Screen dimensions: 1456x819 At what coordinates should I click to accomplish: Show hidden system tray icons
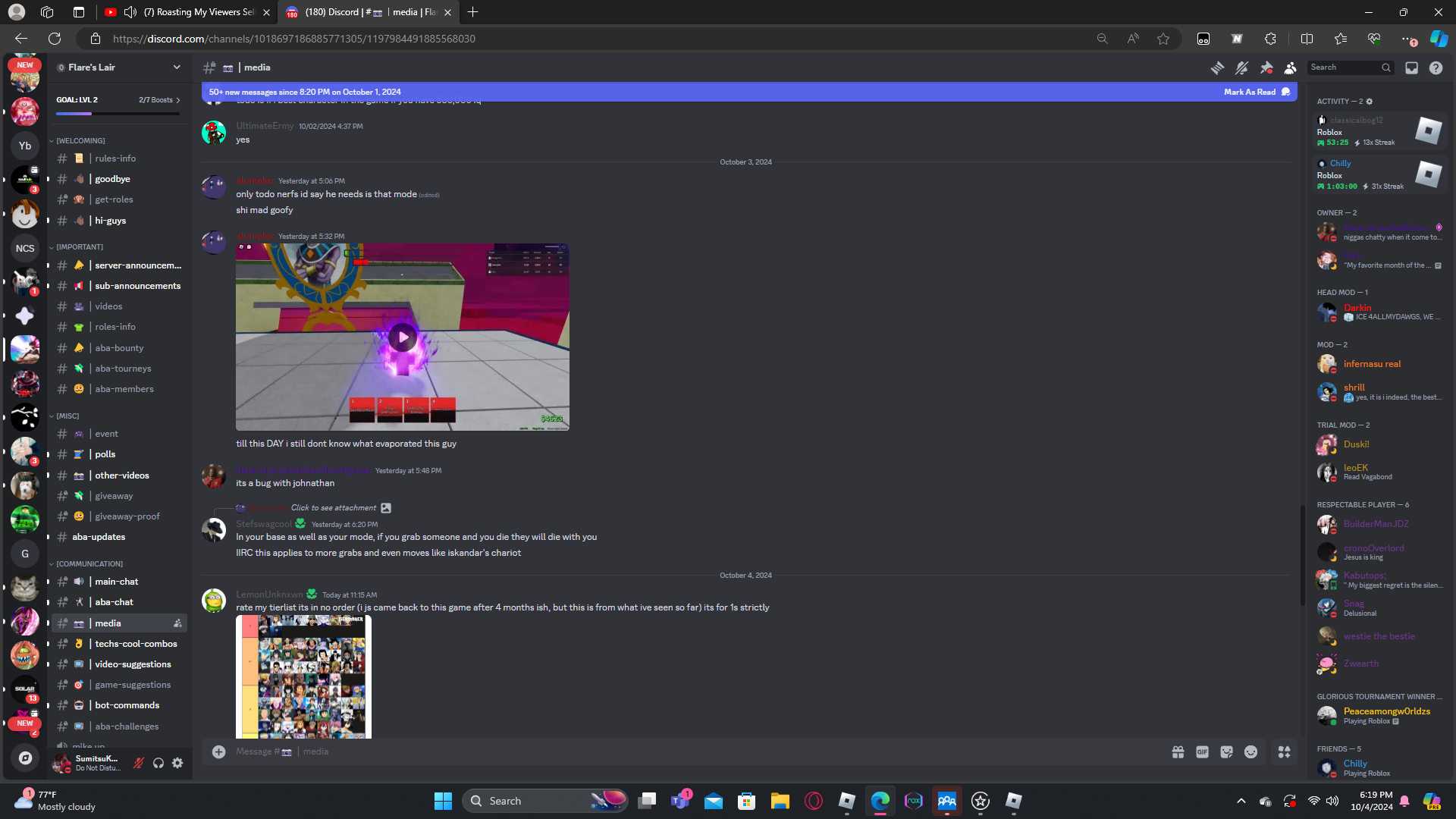[x=1241, y=801]
